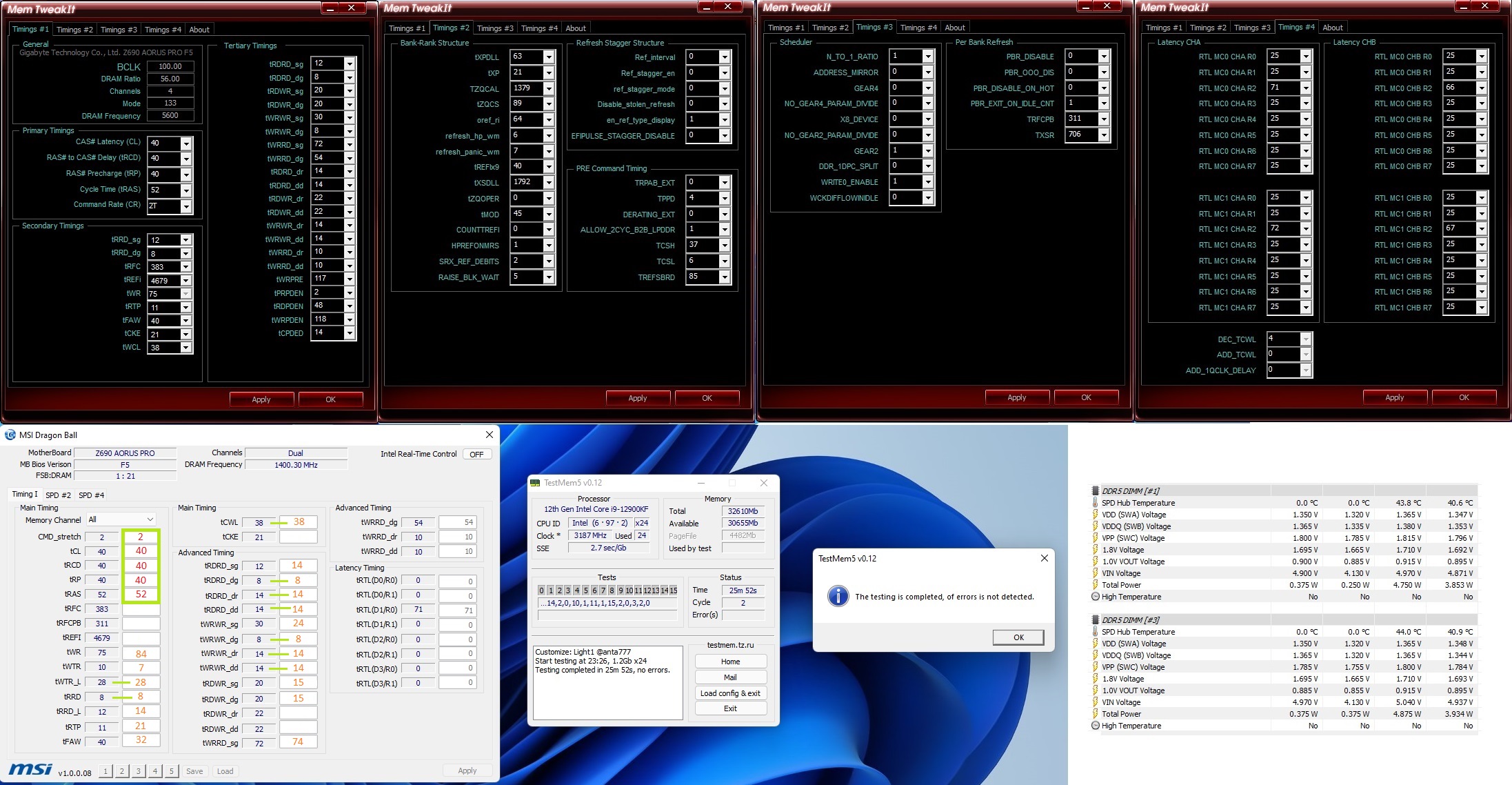Click thermometer icon beside first SPD Hub Temperature
Viewport: 1512px width, 785px height.
click(x=1096, y=503)
